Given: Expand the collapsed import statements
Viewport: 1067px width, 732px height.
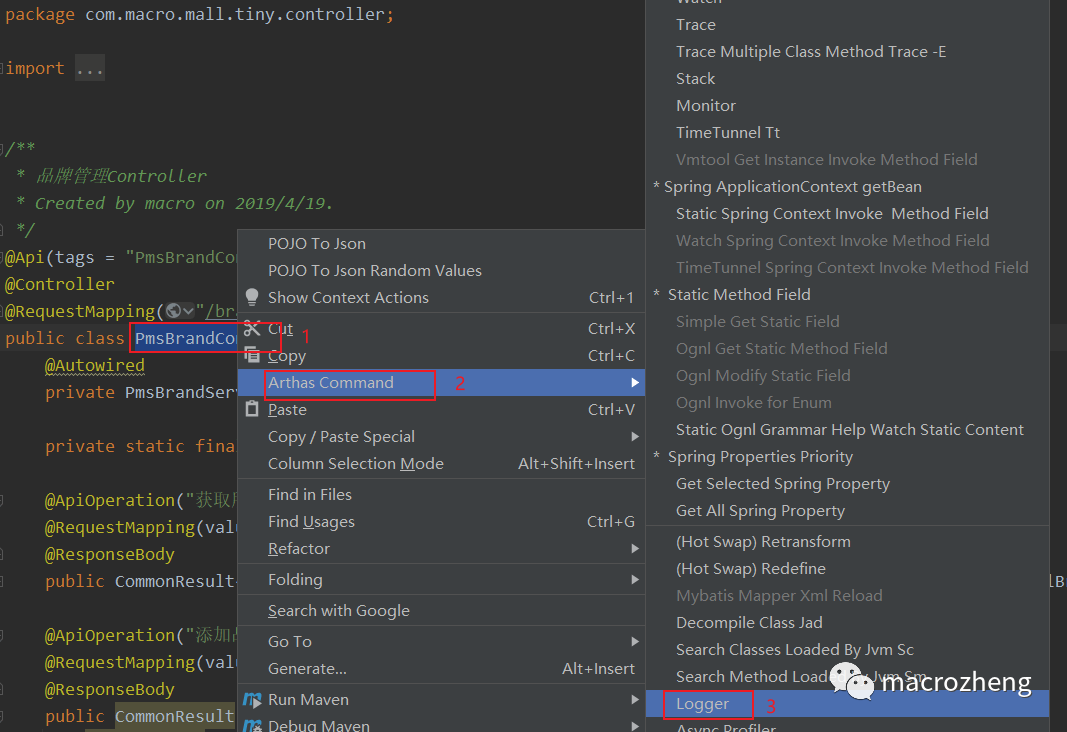Looking at the screenshot, I should point(89,68).
